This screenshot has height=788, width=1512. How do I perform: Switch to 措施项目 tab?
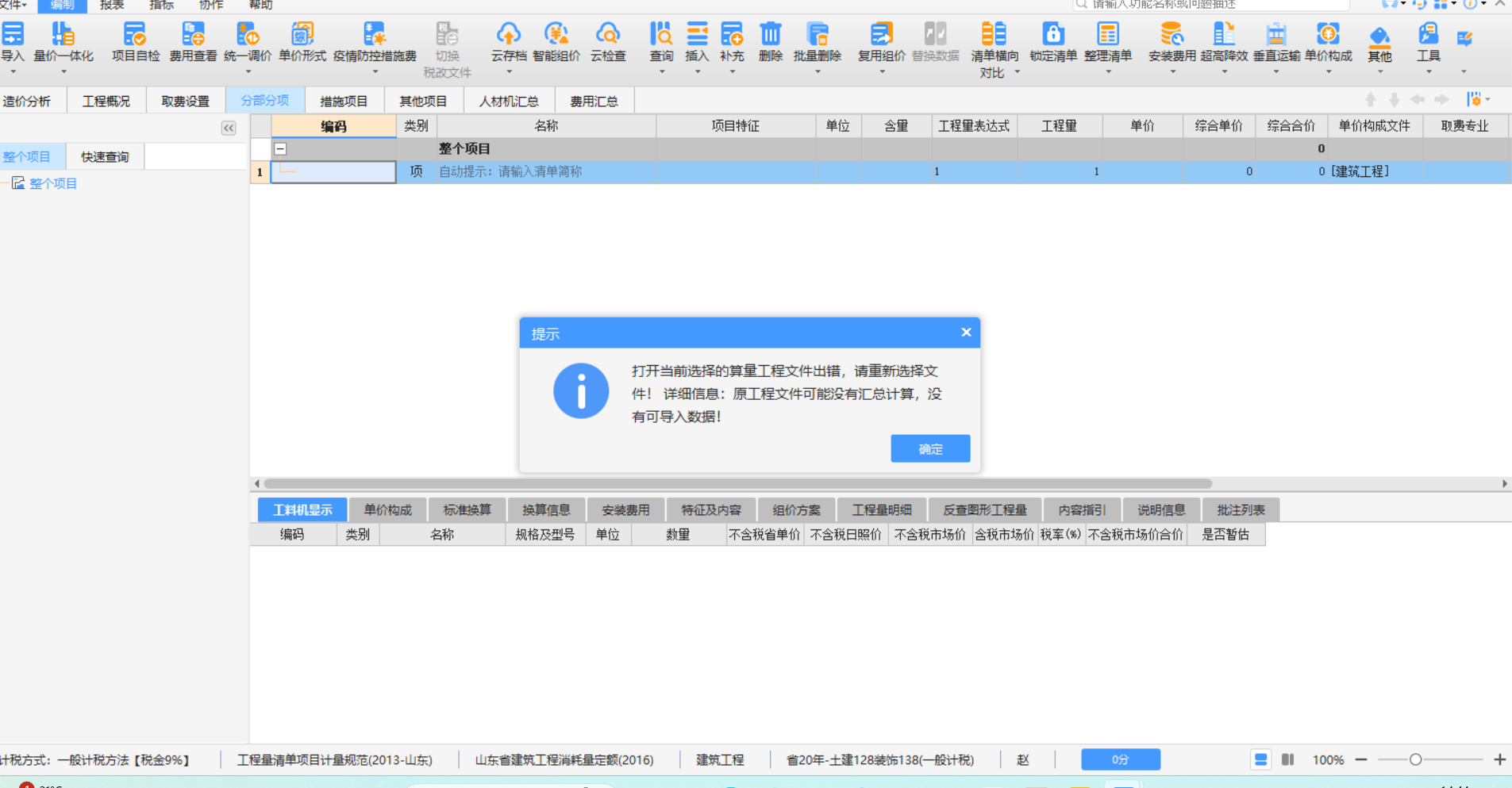tap(344, 101)
